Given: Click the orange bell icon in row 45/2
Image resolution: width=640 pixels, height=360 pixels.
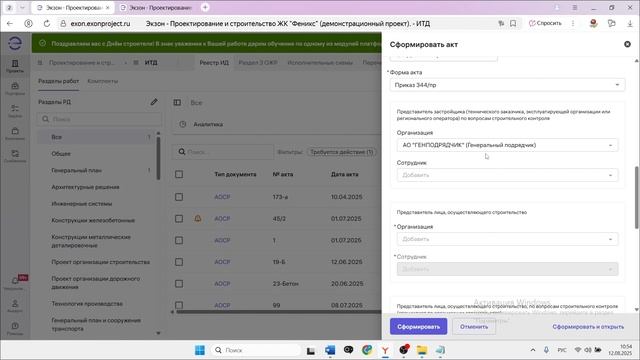Looking at the screenshot, I should coord(198,219).
